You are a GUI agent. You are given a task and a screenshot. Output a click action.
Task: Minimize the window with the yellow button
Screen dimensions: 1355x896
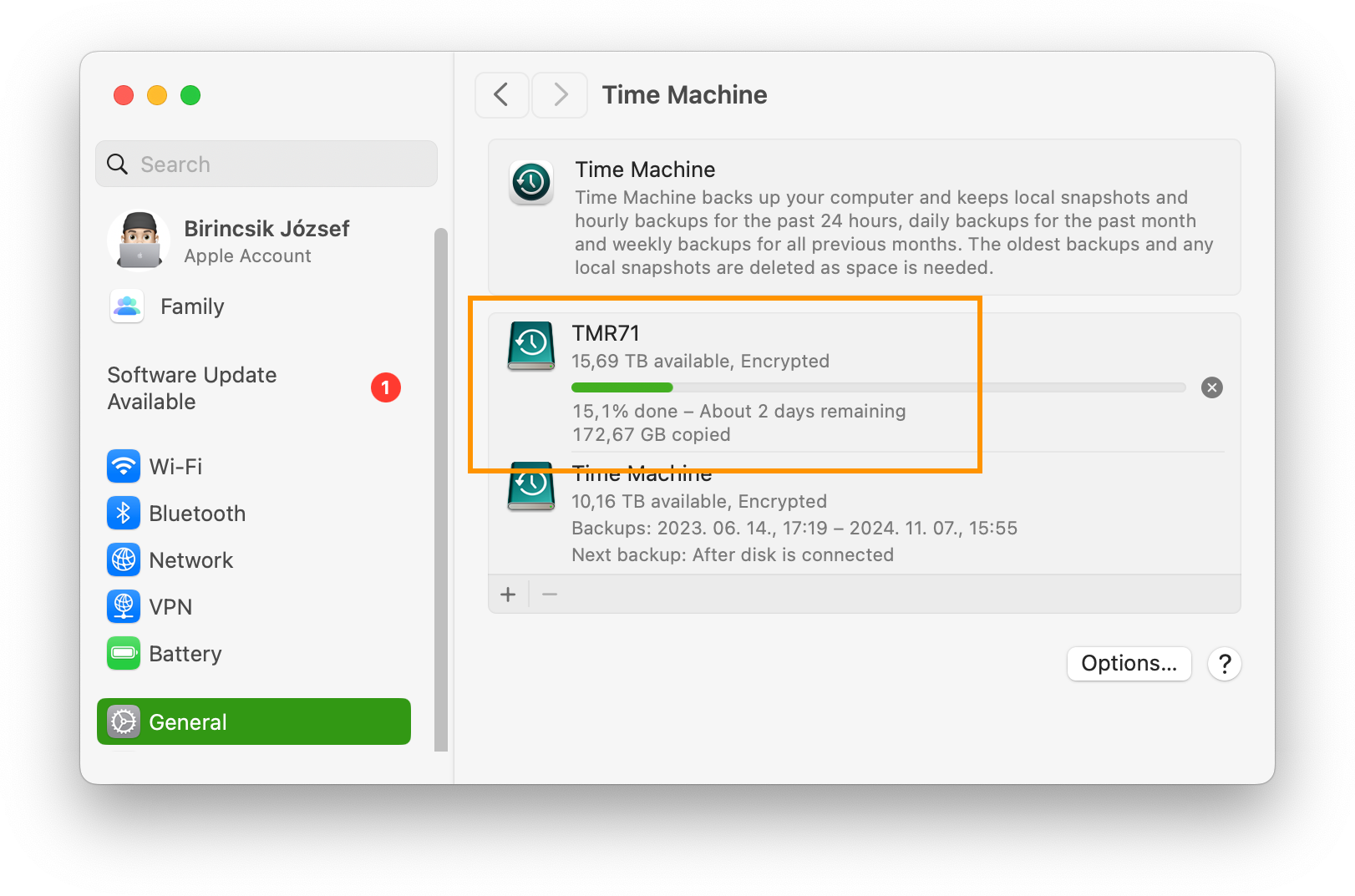point(157,95)
